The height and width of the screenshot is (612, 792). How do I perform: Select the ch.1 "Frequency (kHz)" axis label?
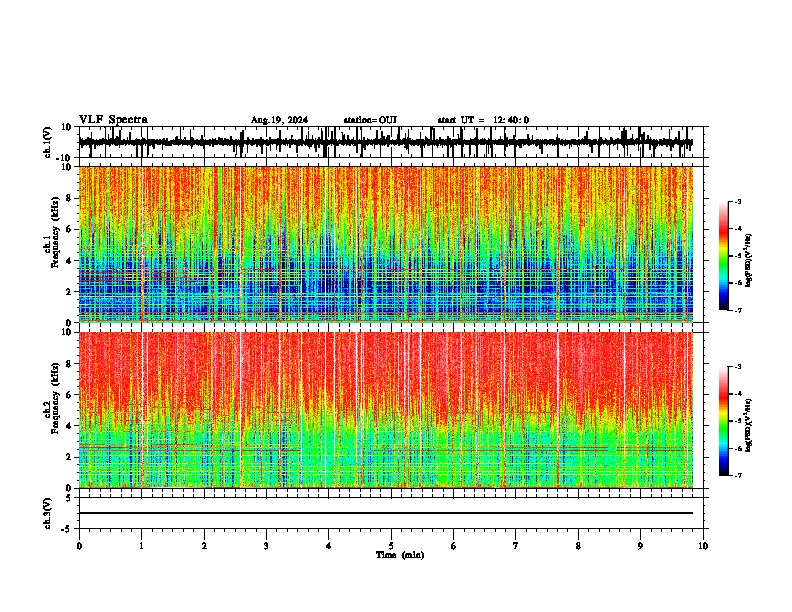(55, 232)
